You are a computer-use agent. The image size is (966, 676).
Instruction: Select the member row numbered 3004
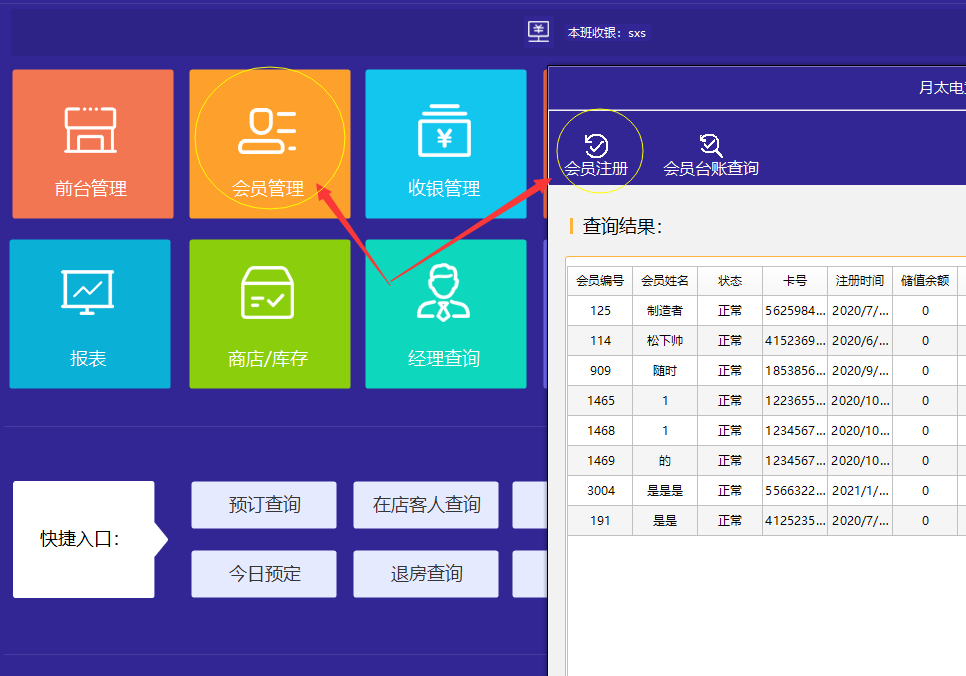point(600,491)
